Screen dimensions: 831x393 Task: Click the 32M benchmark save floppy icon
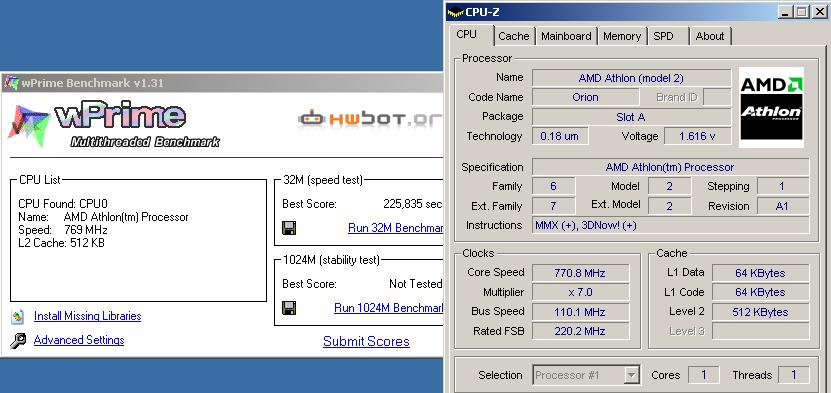[289, 228]
